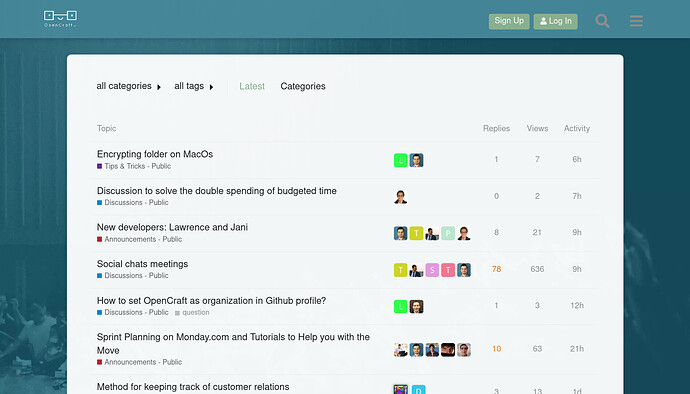Screen dimensions: 690x394
Task: Open the Encrypting folder on MacOs topic
Action: 155,154
